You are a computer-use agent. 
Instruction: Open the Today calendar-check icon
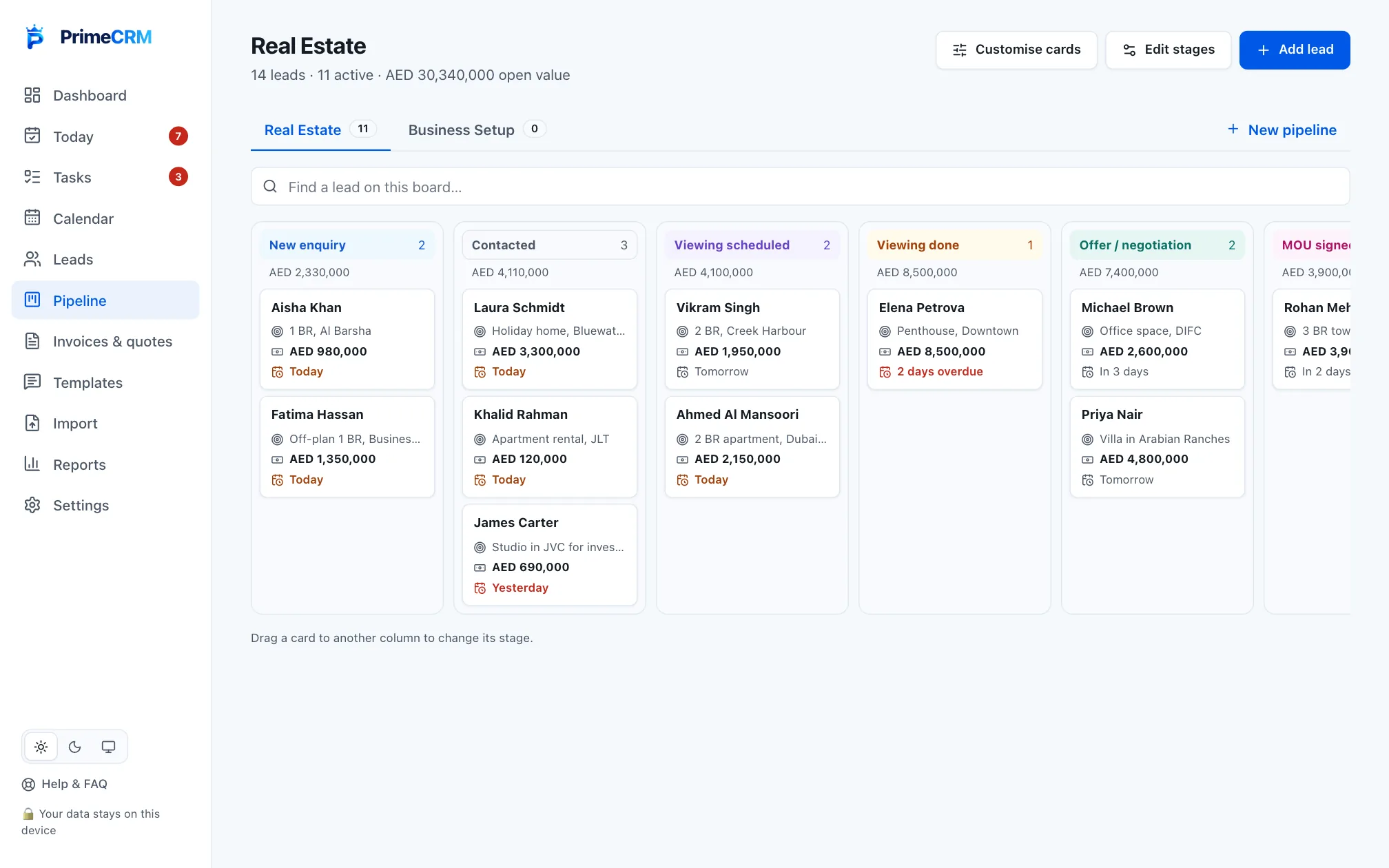click(32, 136)
